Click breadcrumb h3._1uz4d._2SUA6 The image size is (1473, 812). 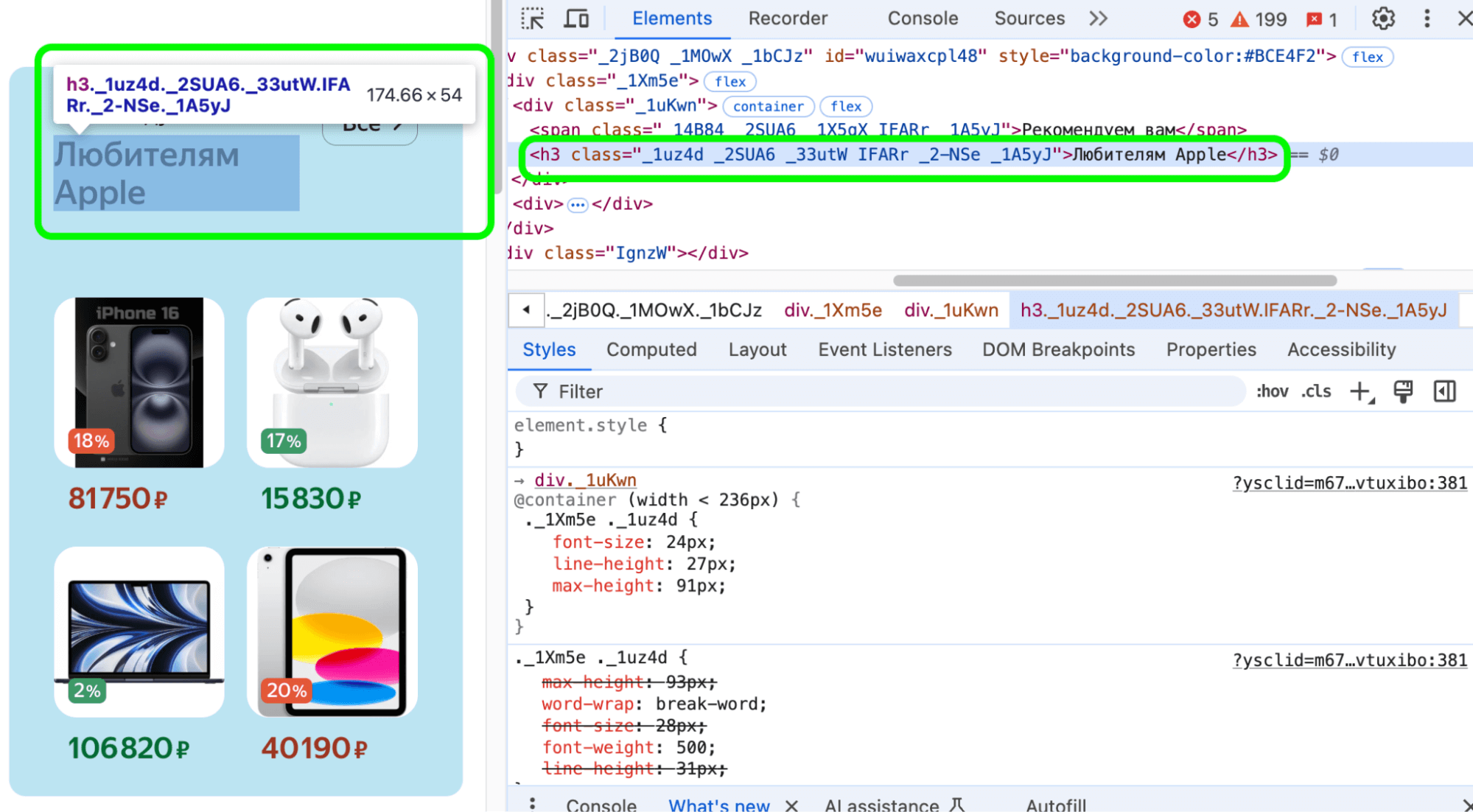(x=1234, y=310)
